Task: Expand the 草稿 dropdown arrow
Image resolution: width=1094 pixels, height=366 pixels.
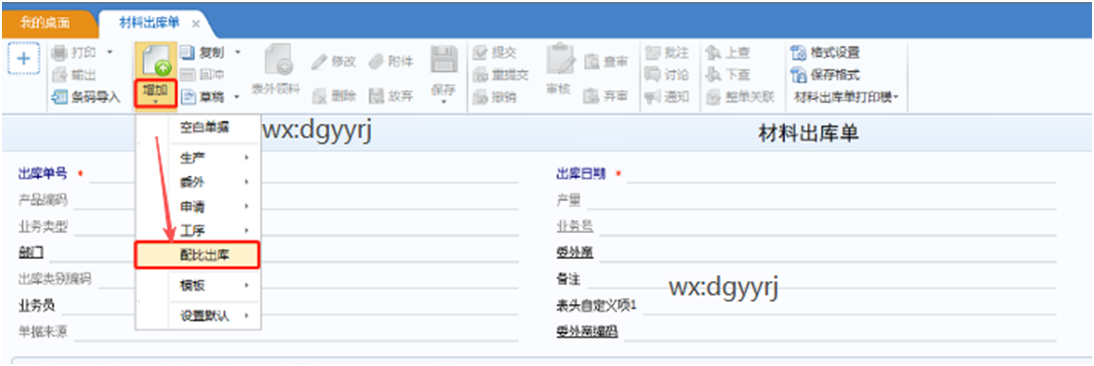Action: point(237,97)
